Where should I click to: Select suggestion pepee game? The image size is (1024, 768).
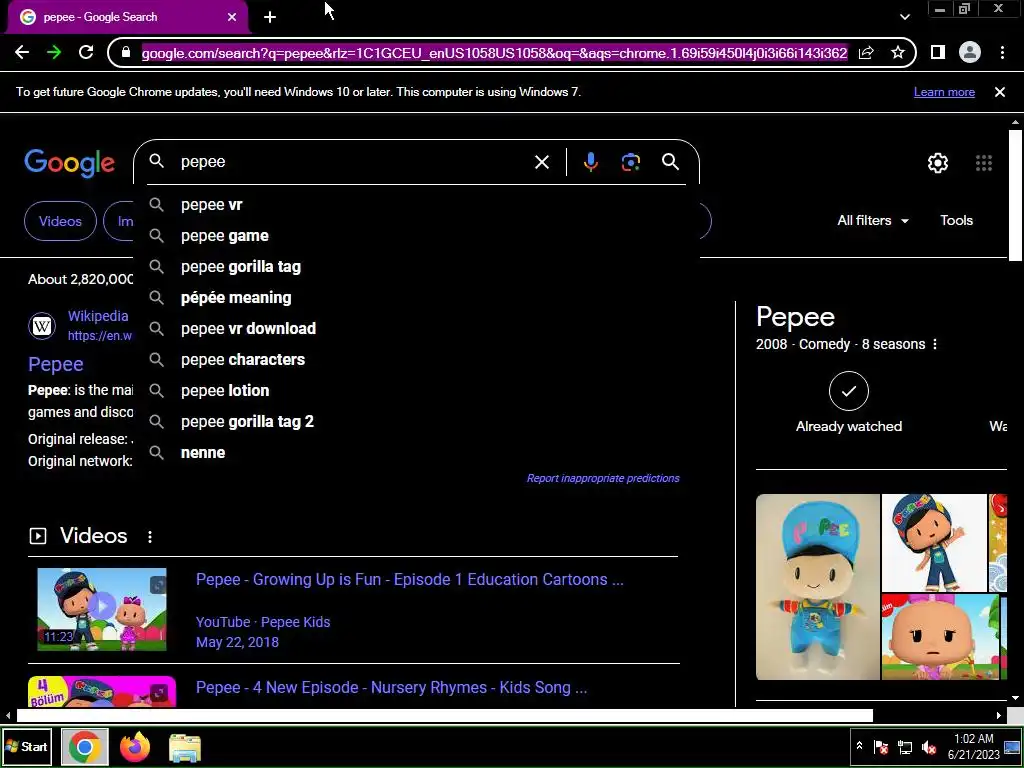pyautogui.click(x=417, y=236)
